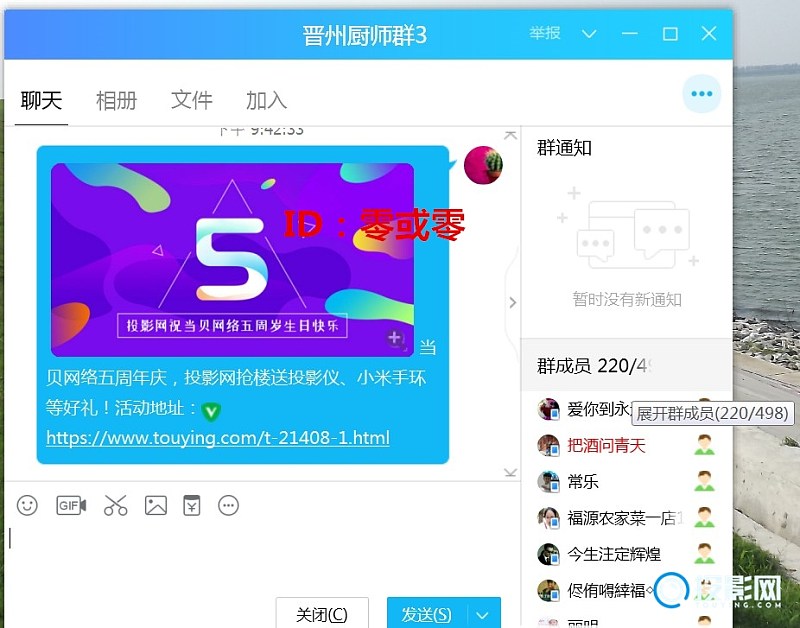Select member 爱你到永
The width and height of the screenshot is (800, 628).
coord(599,409)
